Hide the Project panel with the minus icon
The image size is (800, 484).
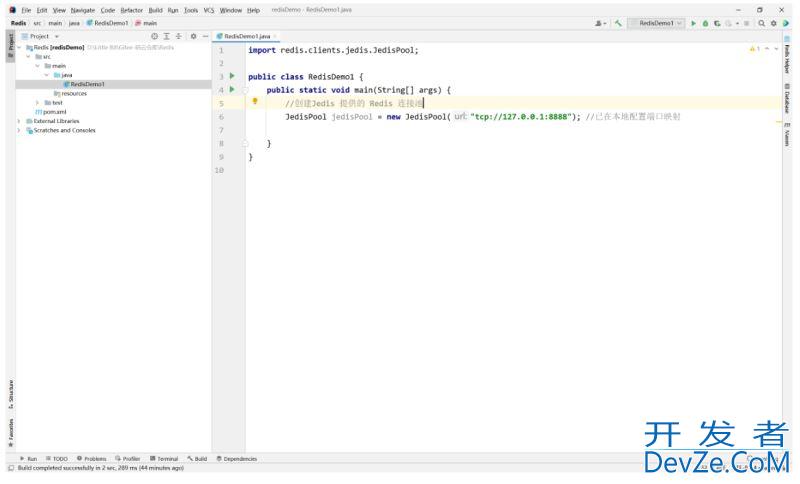point(205,36)
